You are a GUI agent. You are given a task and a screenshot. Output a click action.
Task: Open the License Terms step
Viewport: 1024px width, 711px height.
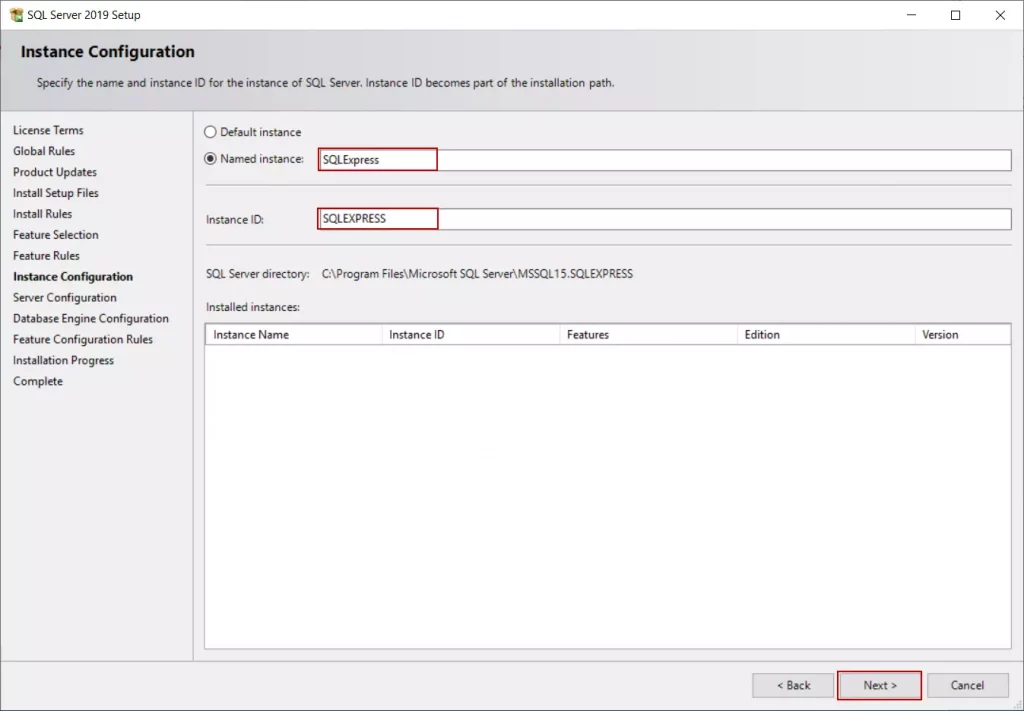48,130
